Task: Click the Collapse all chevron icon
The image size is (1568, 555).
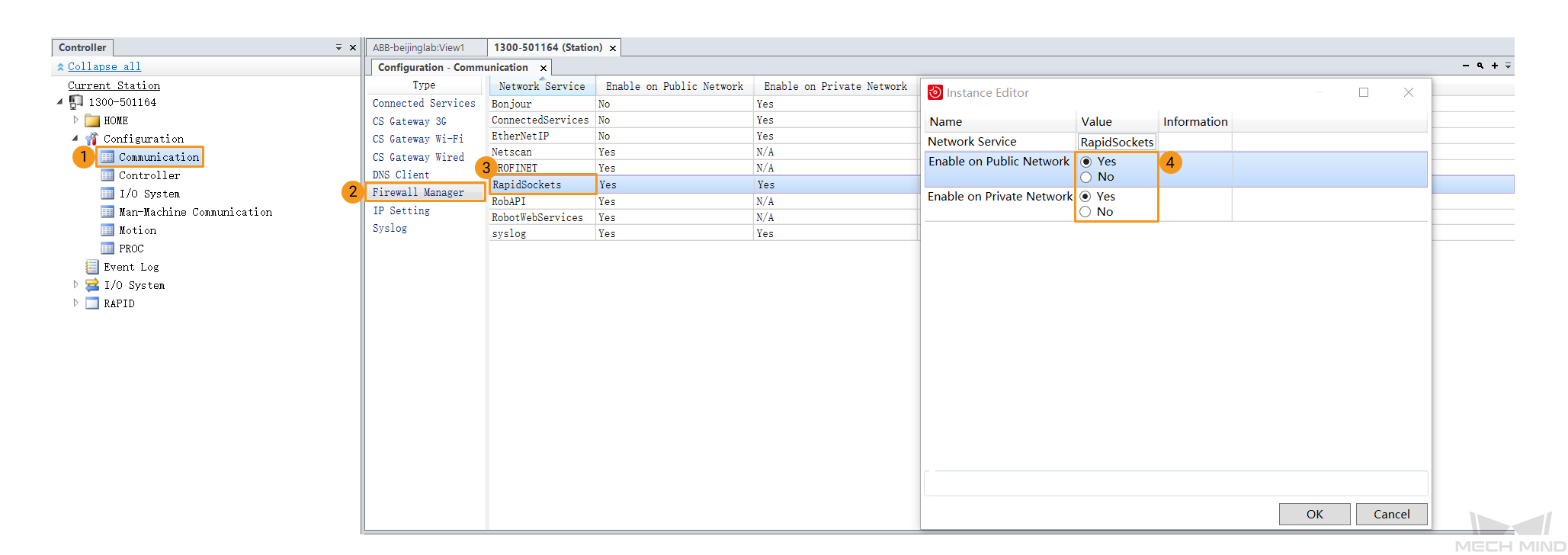Action: (60, 67)
